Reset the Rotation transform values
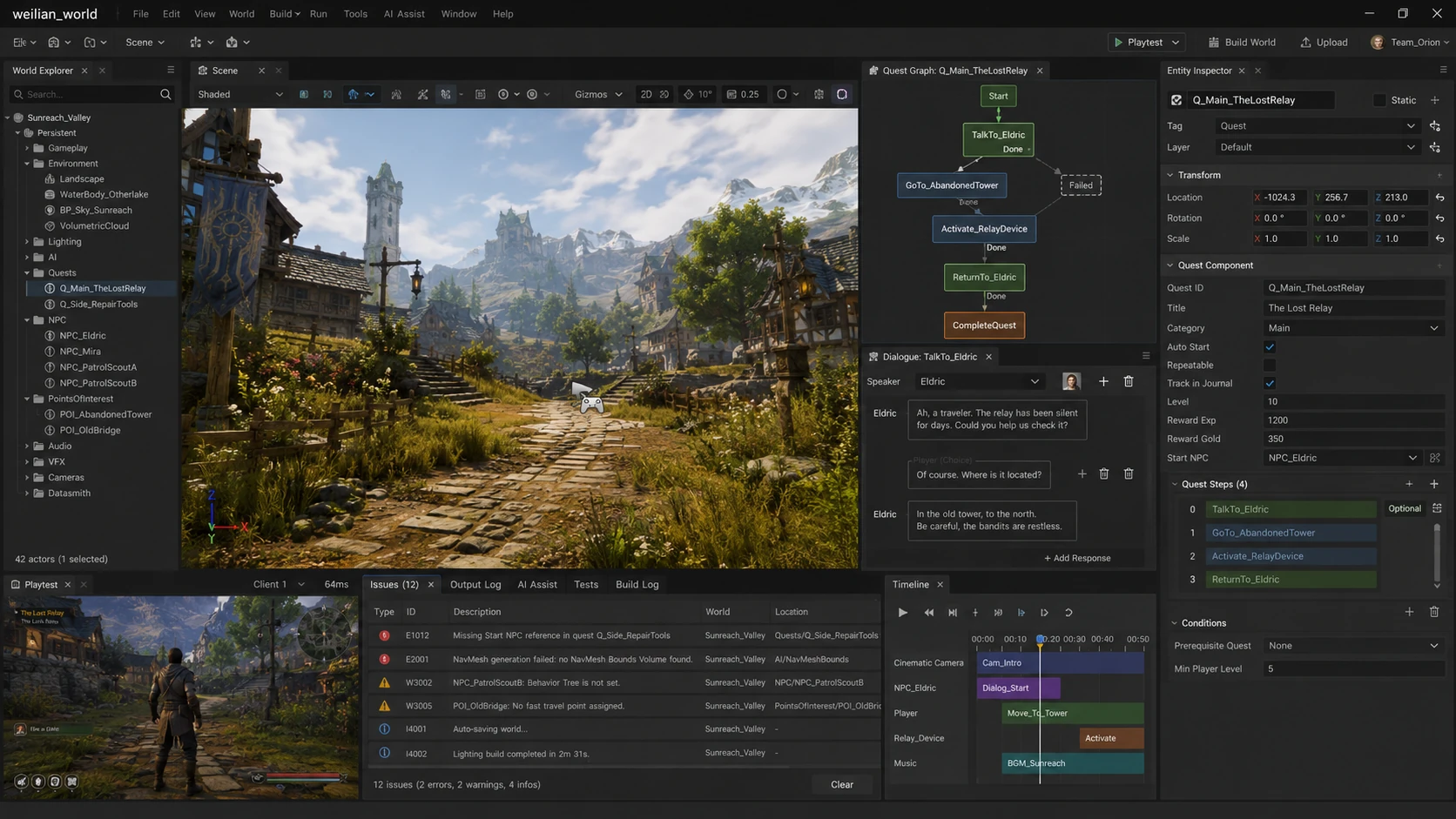This screenshot has height=819, width=1456. point(1439,218)
